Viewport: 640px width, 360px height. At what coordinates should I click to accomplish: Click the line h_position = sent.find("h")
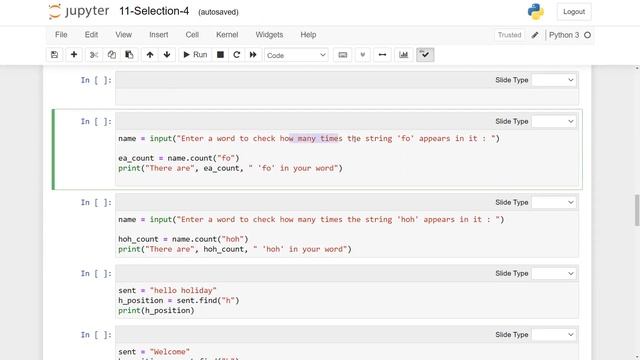coord(179,300)
